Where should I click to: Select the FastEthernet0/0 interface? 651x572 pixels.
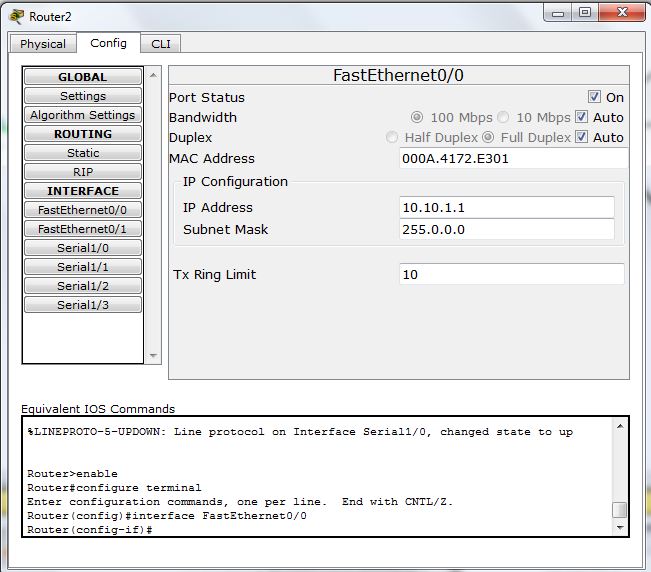pos(83,210)
